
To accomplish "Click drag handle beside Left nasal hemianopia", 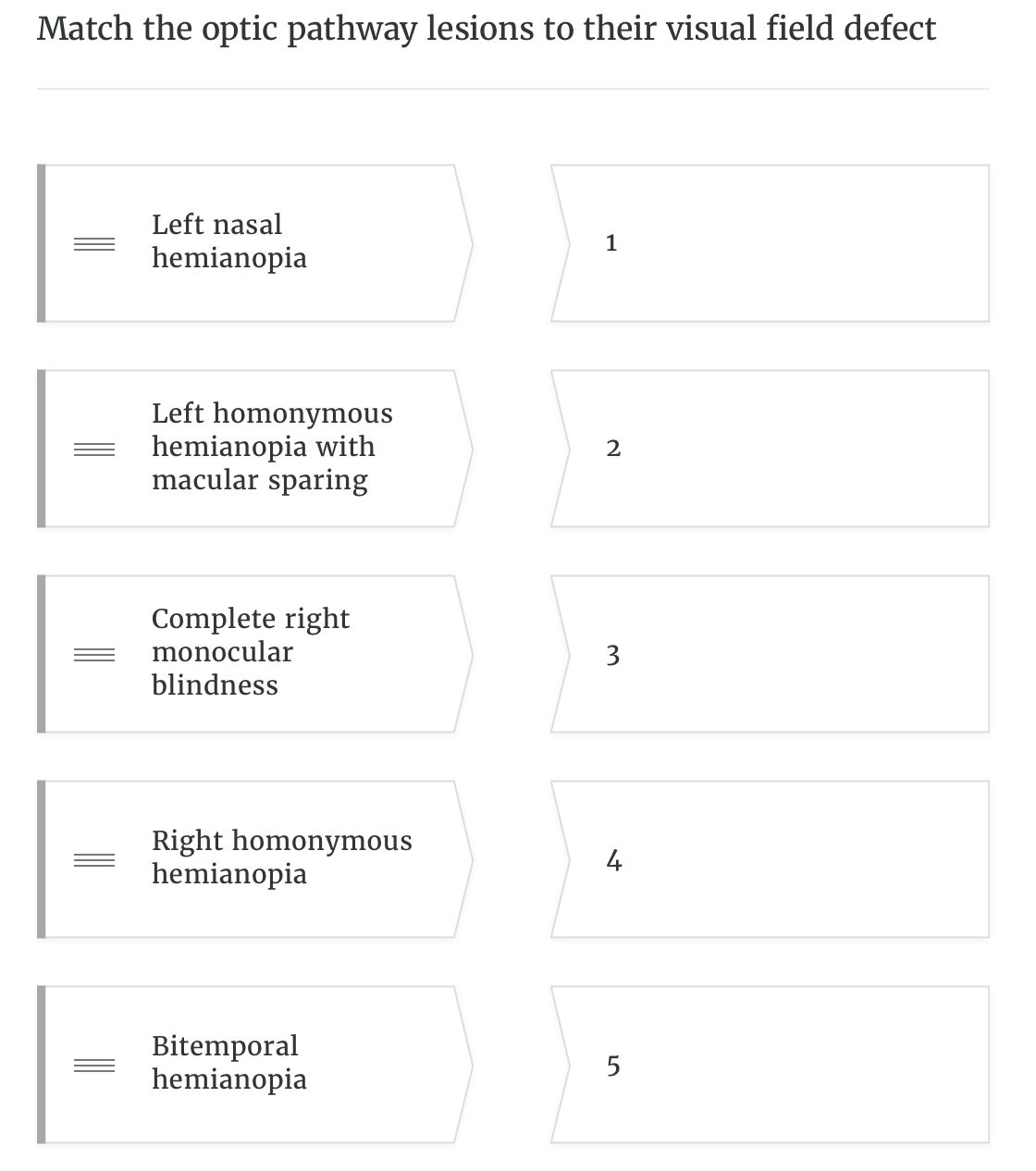I will (x=94, y=244).
